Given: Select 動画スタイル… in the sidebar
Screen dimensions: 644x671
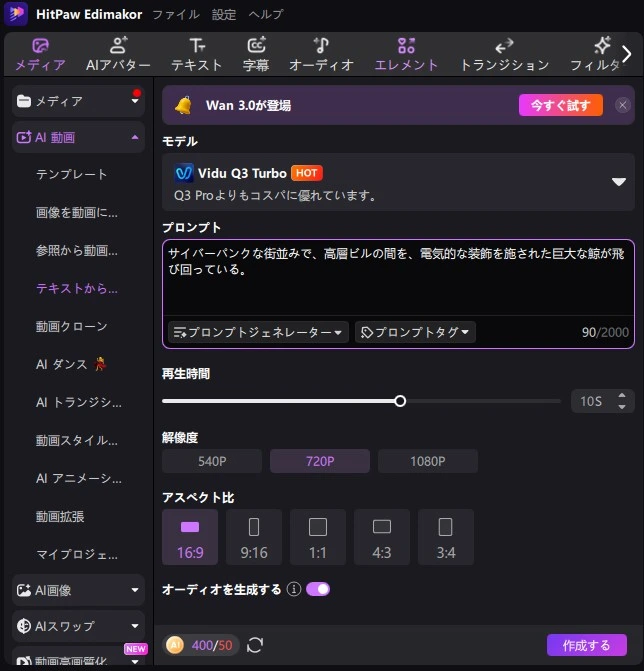Looking at the screenshot, I should pyautogui.click(x=77, y=440).
